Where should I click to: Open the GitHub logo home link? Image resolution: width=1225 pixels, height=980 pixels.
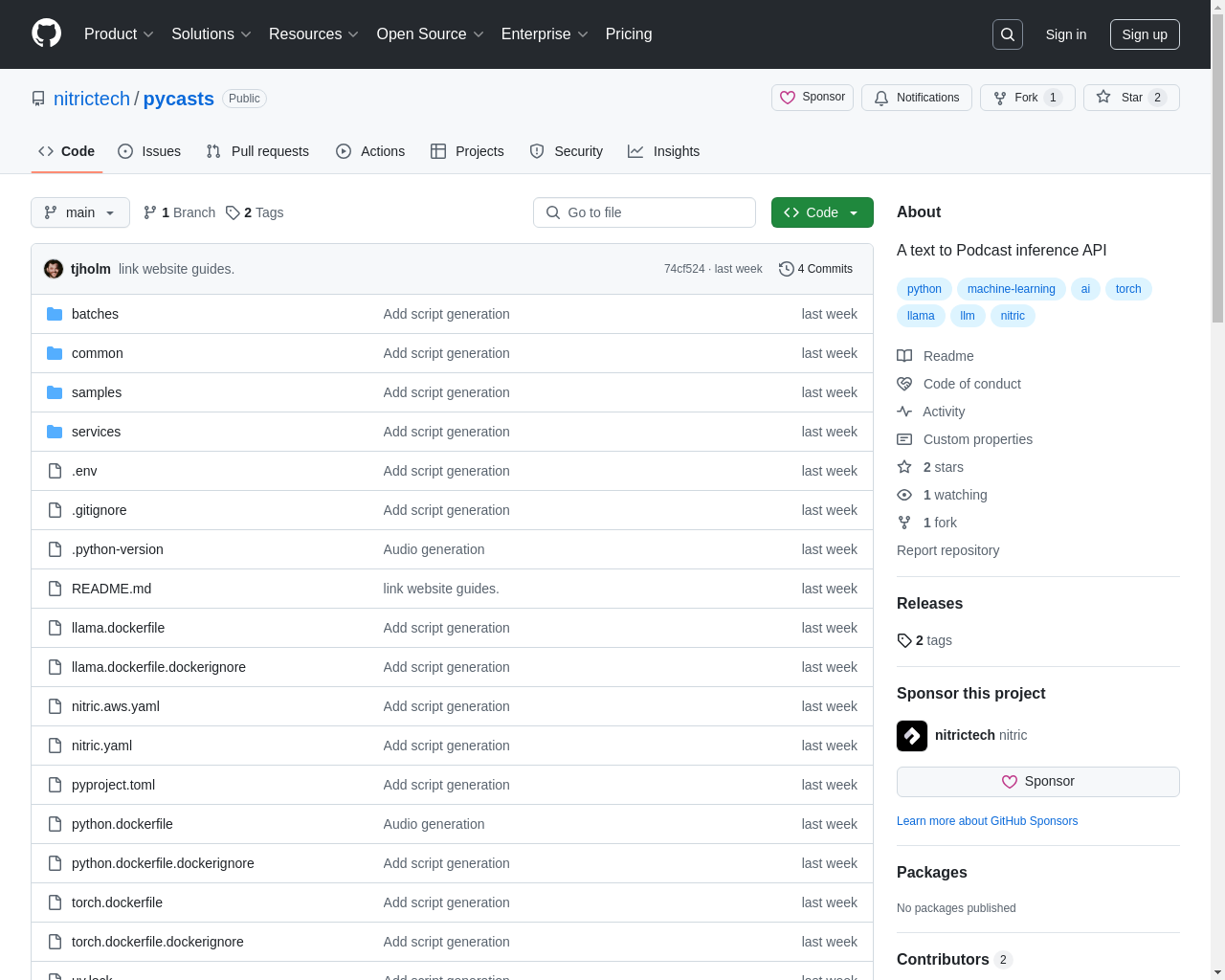[46, 33]
